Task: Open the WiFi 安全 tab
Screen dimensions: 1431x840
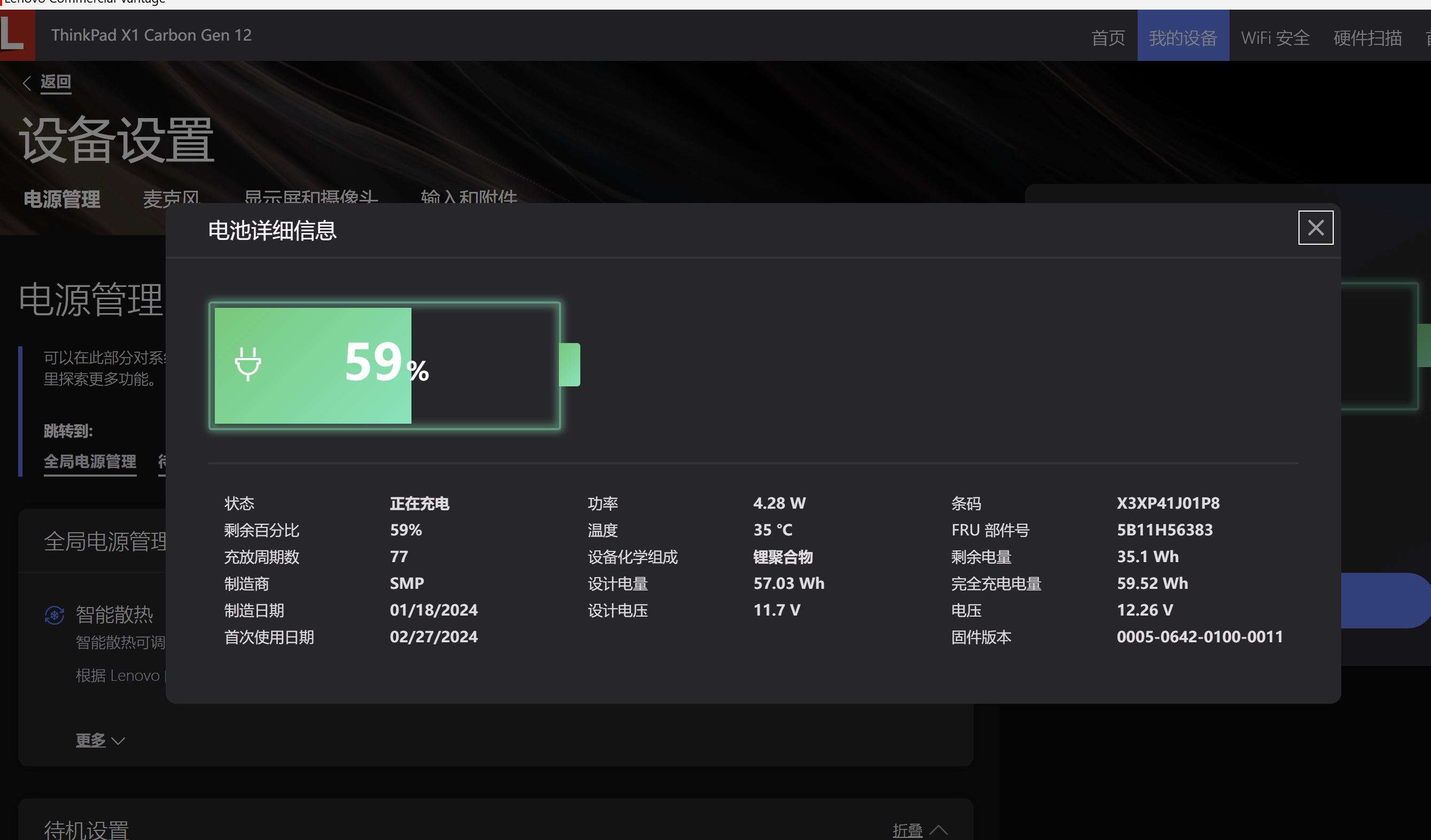Action: pyautogui.click(x=1275, y=37)
